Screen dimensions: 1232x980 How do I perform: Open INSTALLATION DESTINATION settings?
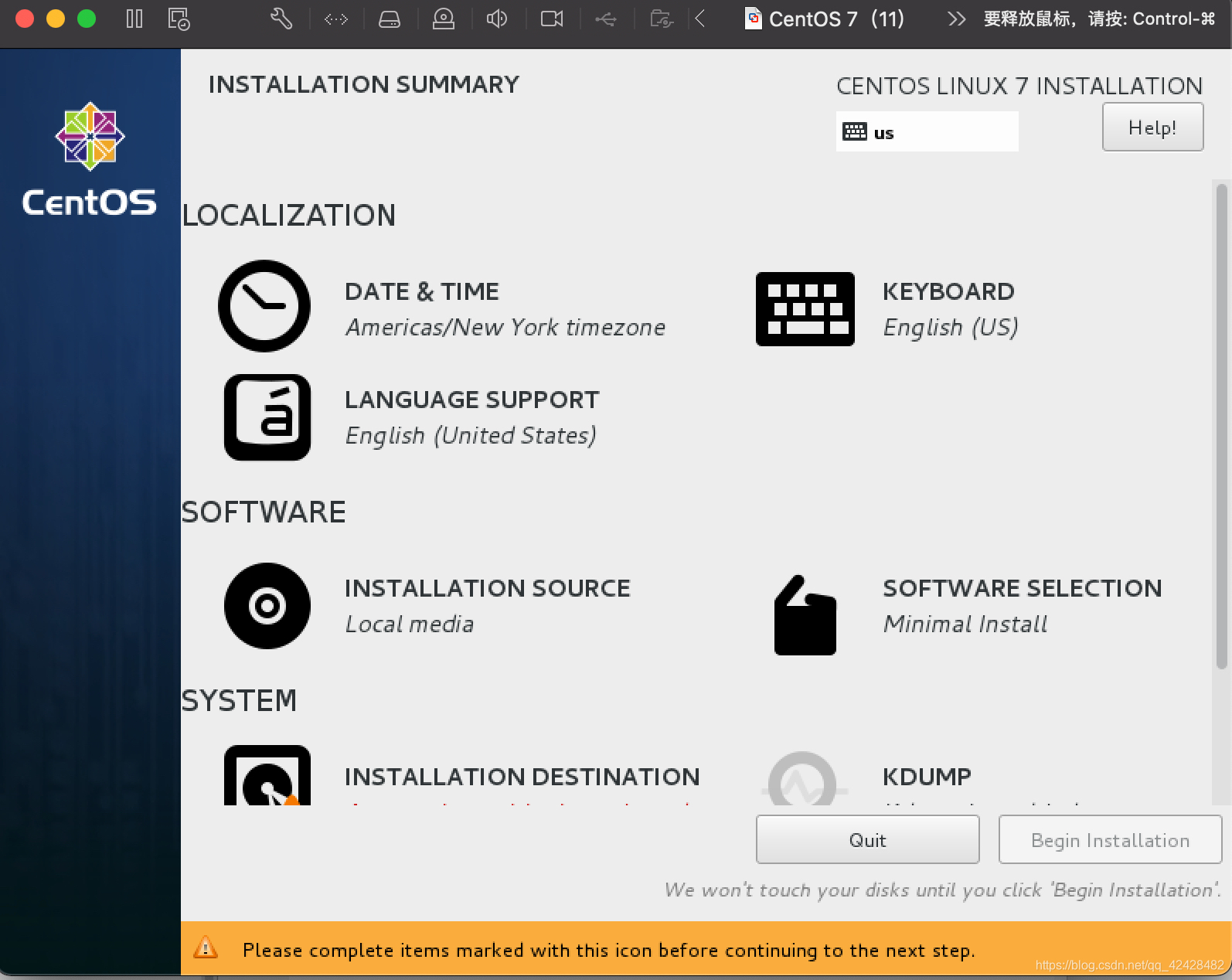click(522, 777)
